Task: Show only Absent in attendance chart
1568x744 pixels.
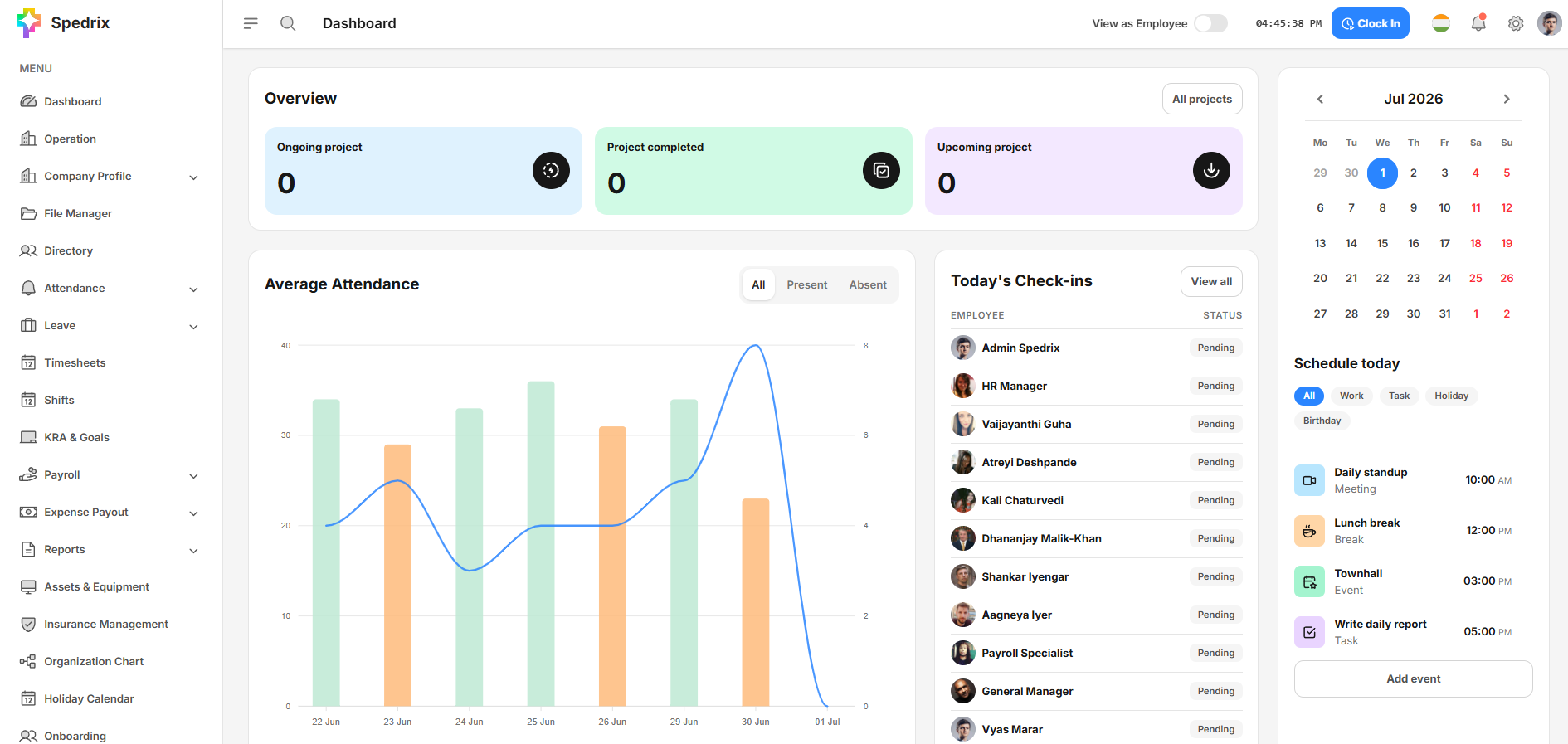Action: [x=868, y=284]
